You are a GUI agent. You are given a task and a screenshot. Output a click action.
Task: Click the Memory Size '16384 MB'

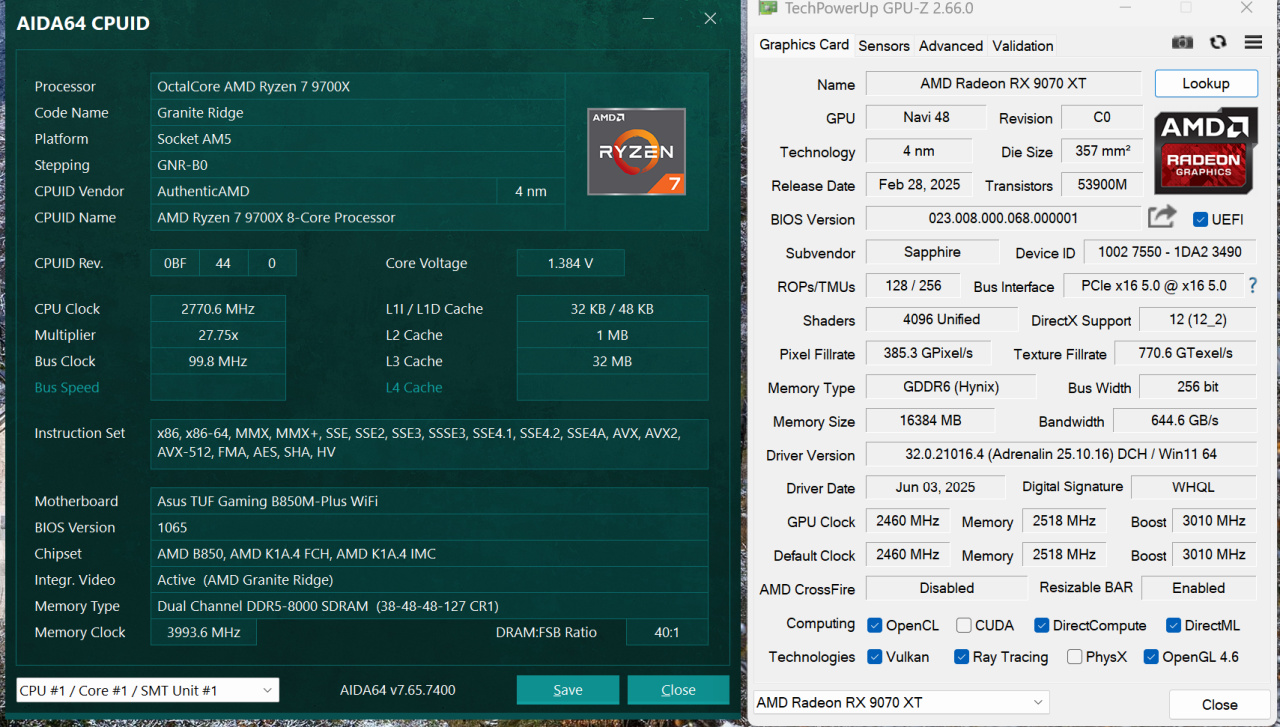[930, 420]
